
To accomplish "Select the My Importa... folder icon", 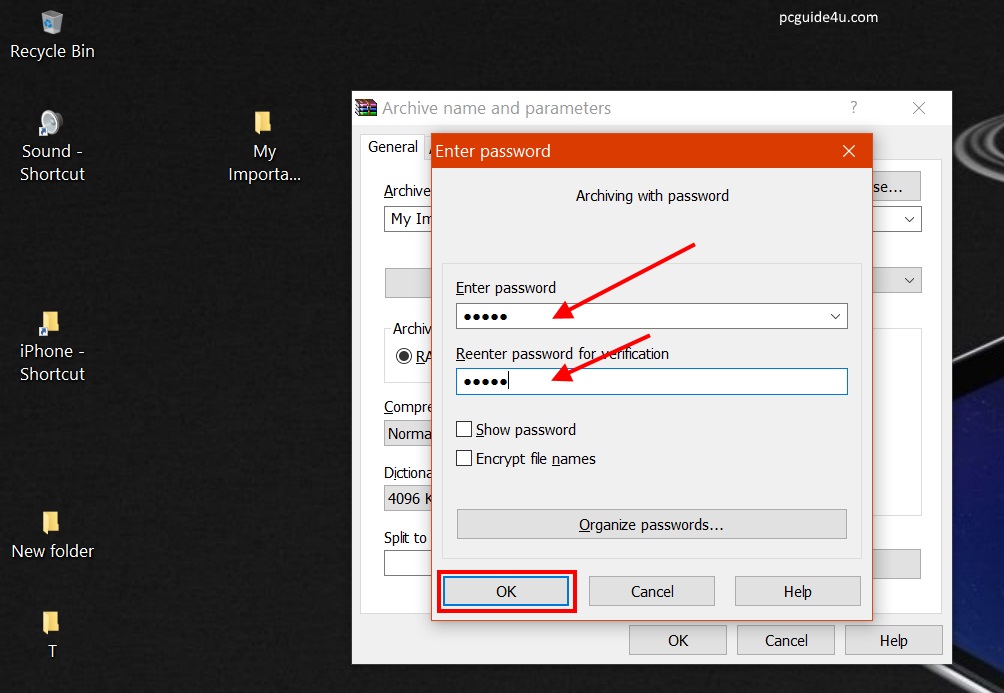I will pos(263,123).
